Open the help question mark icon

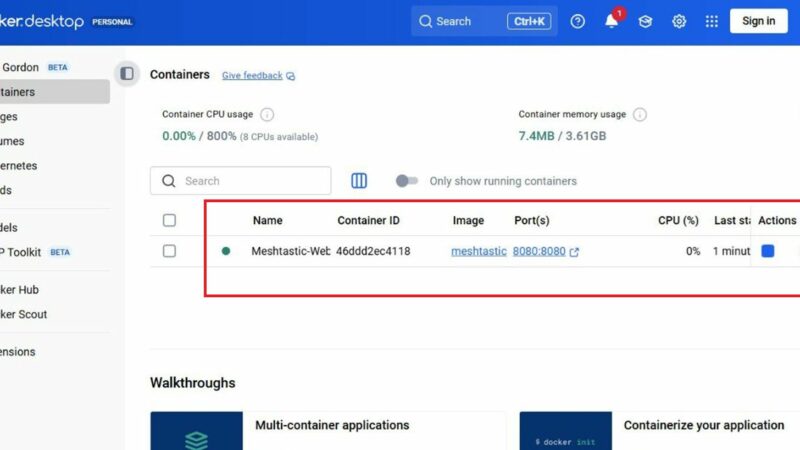[x=578, y=21]
